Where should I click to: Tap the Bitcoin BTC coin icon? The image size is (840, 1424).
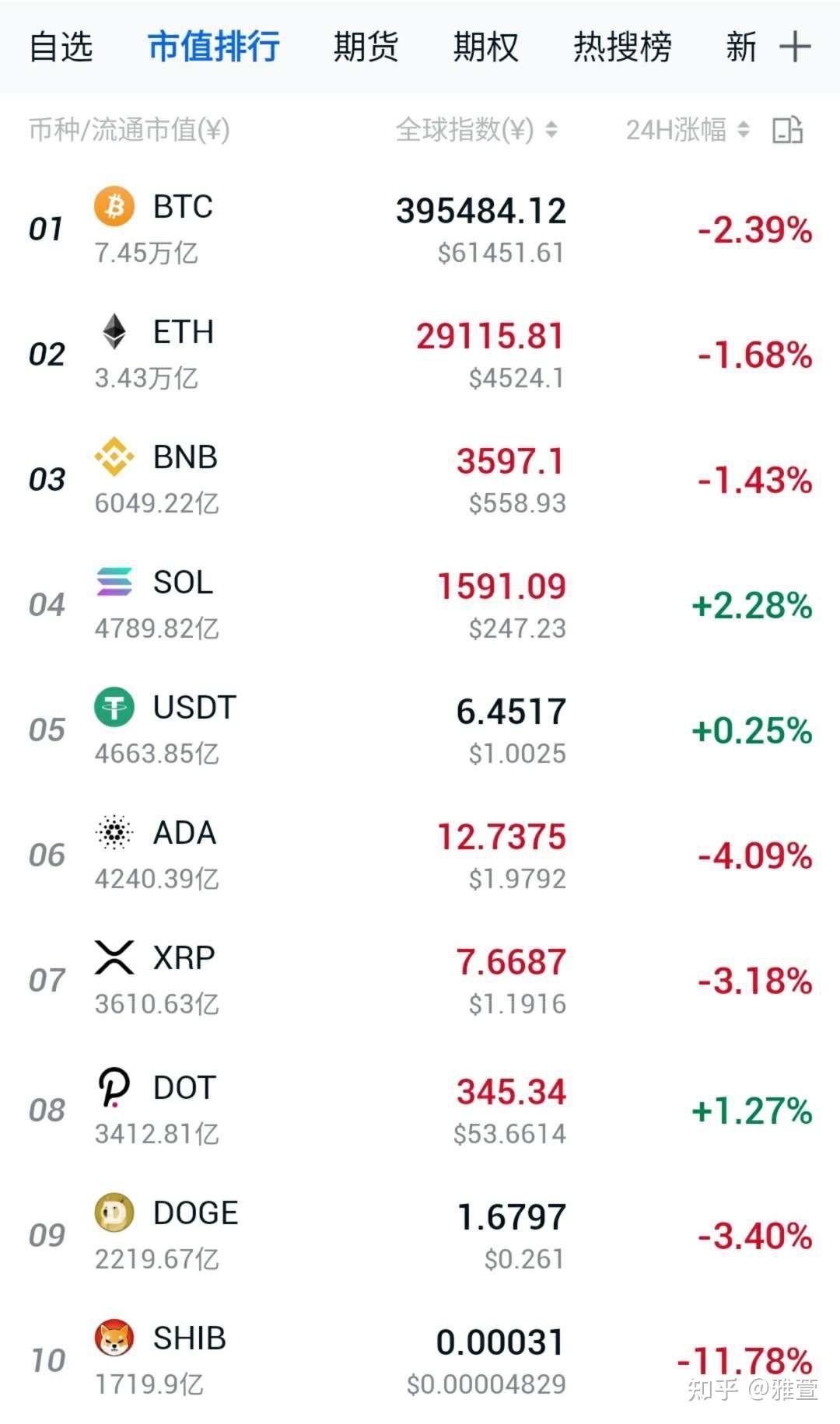(114, 206)
